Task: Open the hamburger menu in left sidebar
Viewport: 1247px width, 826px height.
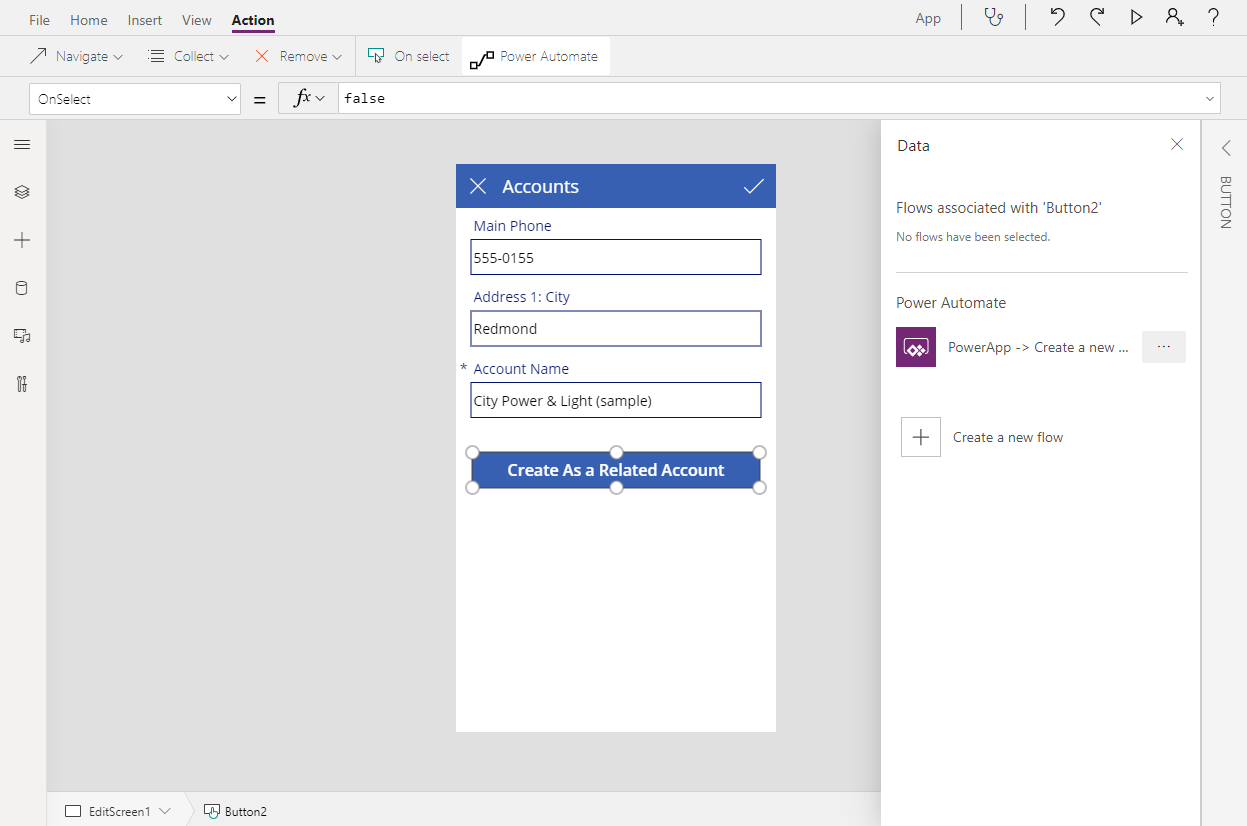Action: [x=22, y=145]
